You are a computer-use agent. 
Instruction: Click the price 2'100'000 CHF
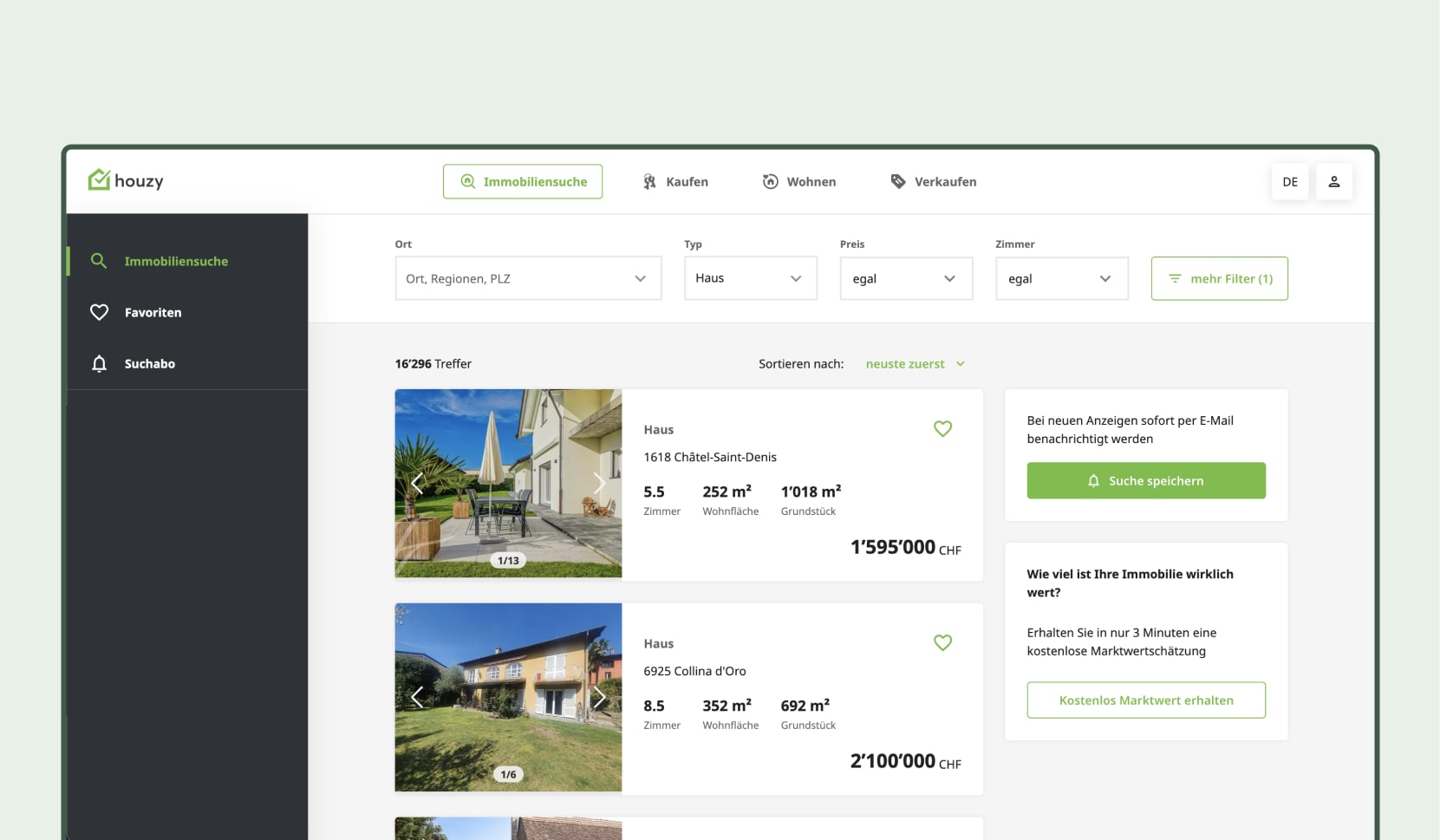pyautogui.click(x=905, y=761)
